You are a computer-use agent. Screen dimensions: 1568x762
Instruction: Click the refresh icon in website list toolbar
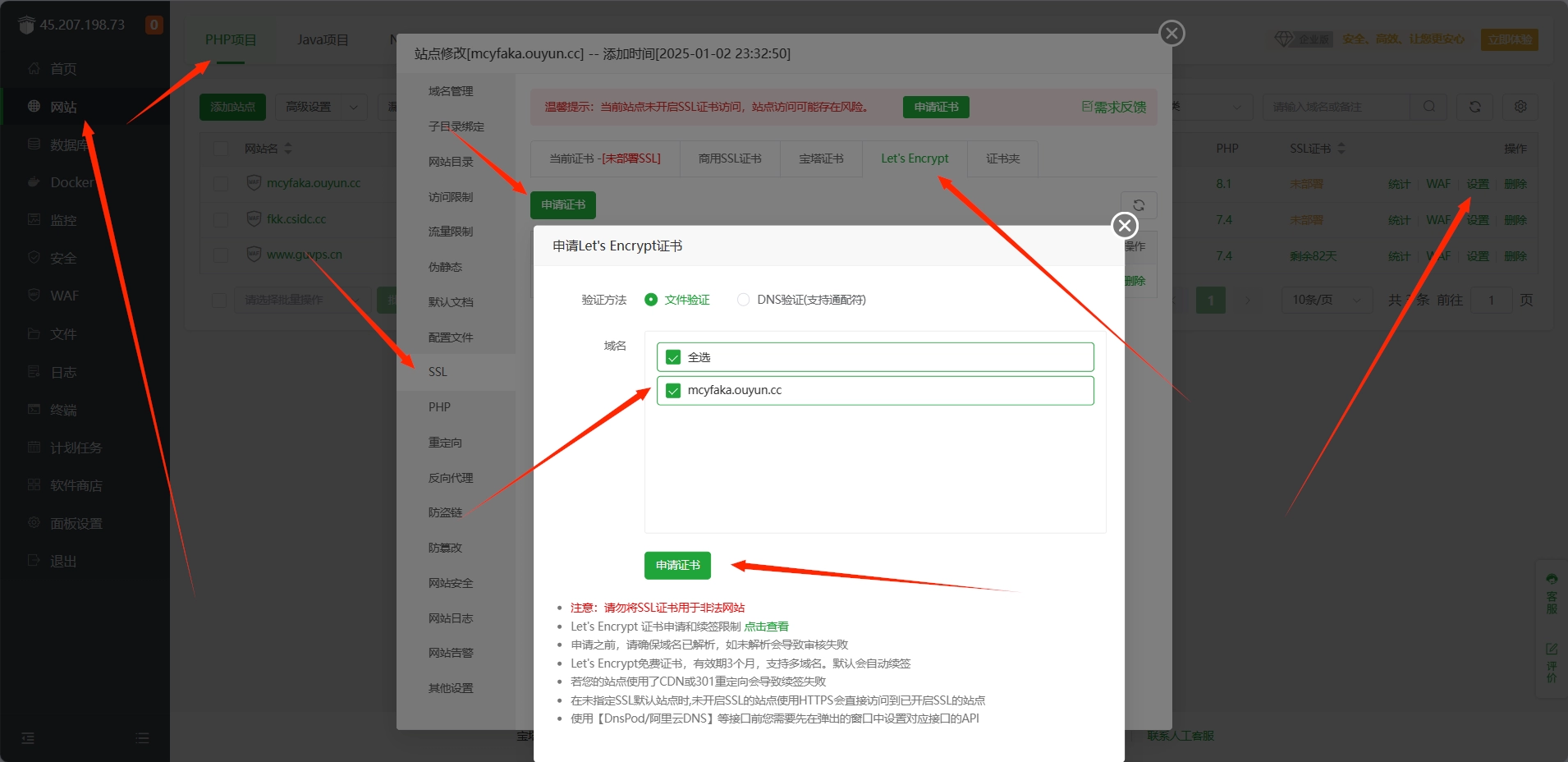pos(1474,107)
